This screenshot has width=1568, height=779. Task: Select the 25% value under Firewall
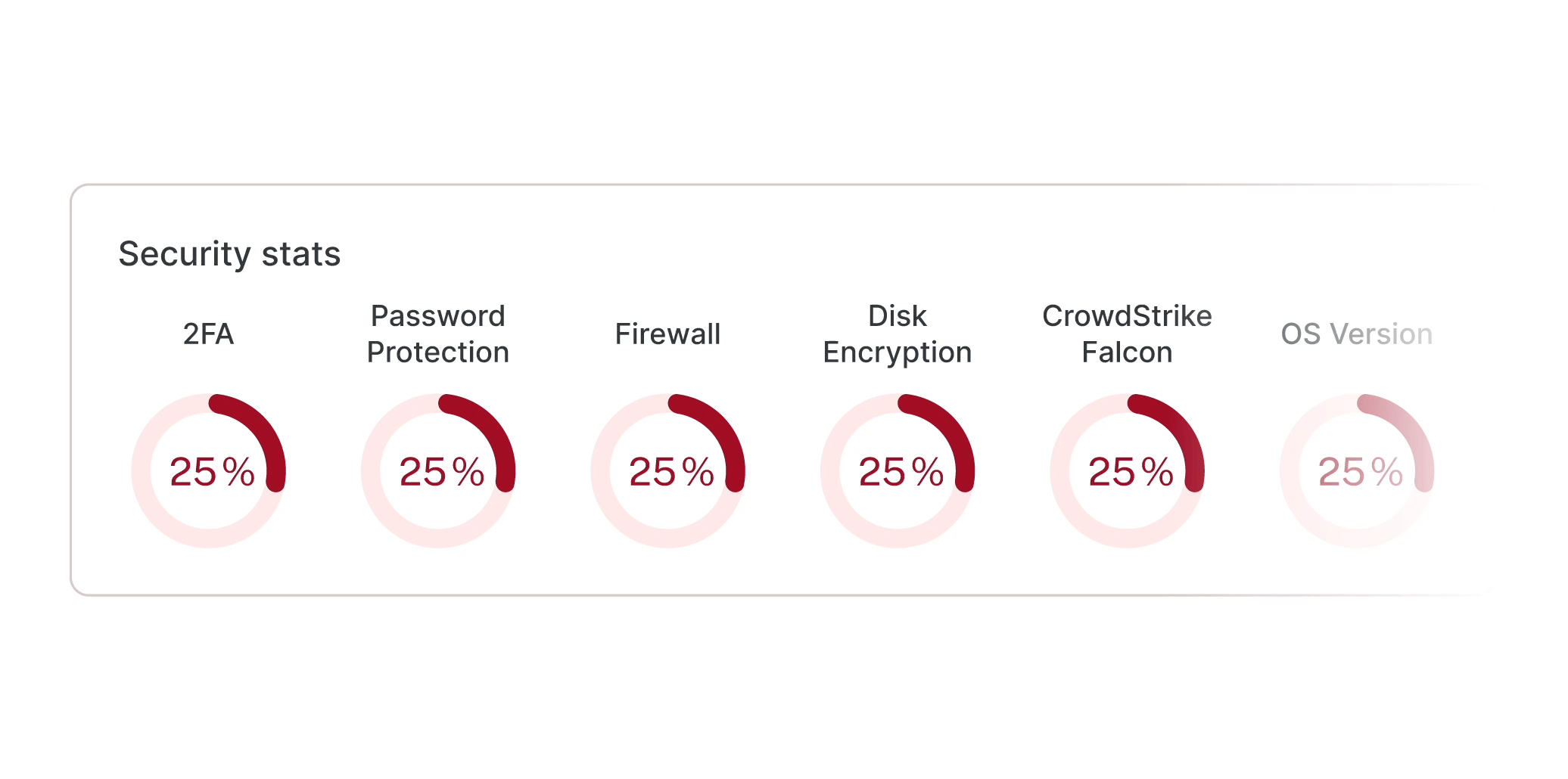[x=671, y=472]
